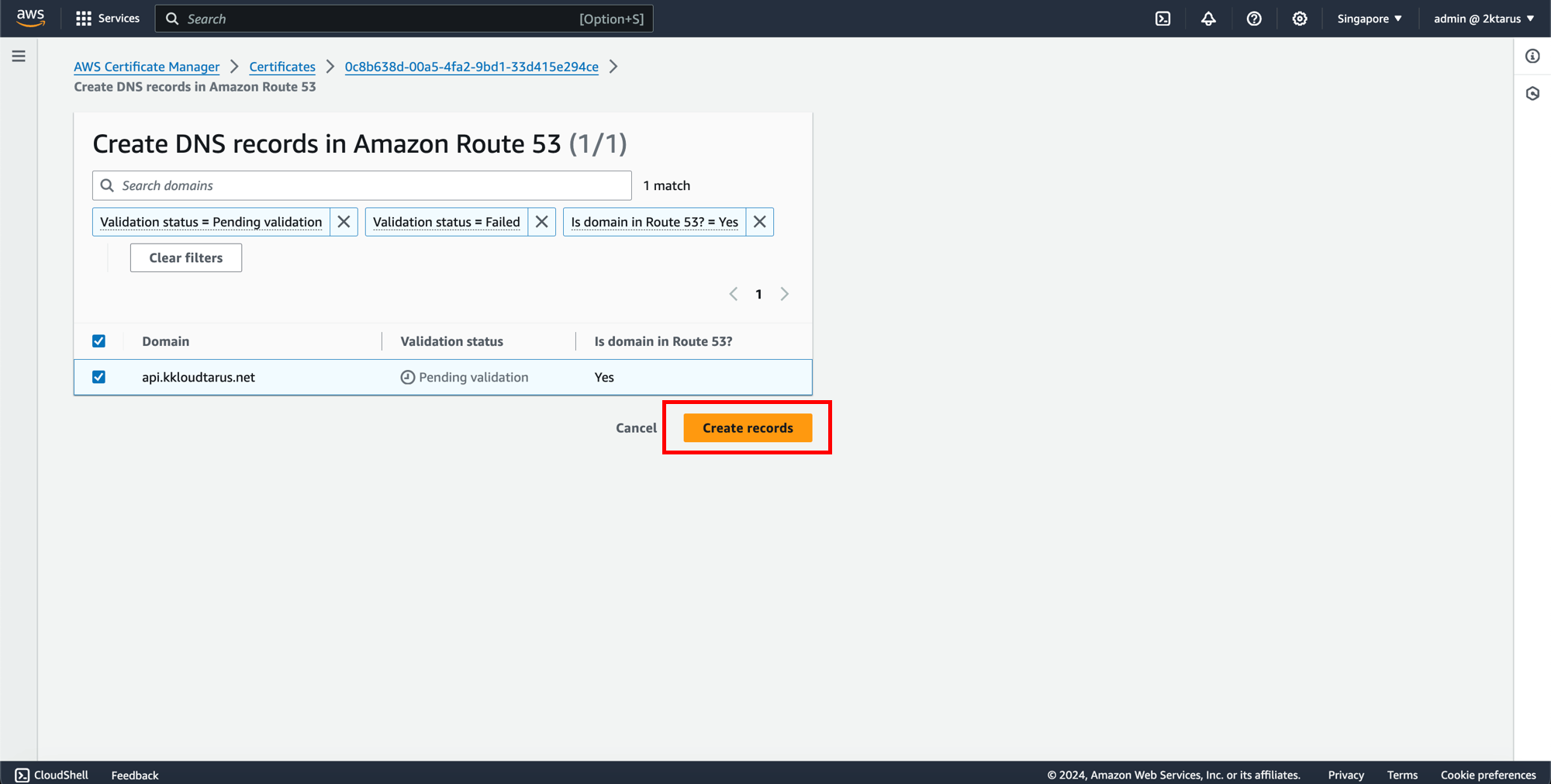The height and width of the screenshot is (784, 1551).
Task: Toggle the select-all domains checkbox
Action: tap(98, 341)
